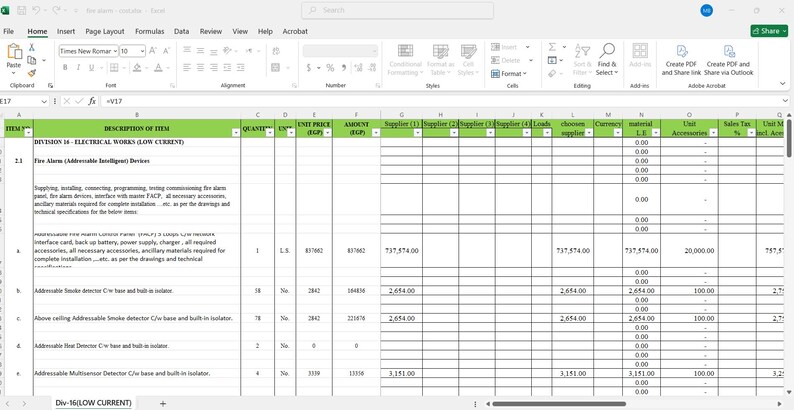Click the Search box in title bar
The width and height of the screenshot is (794, 410).
[398, 10]
